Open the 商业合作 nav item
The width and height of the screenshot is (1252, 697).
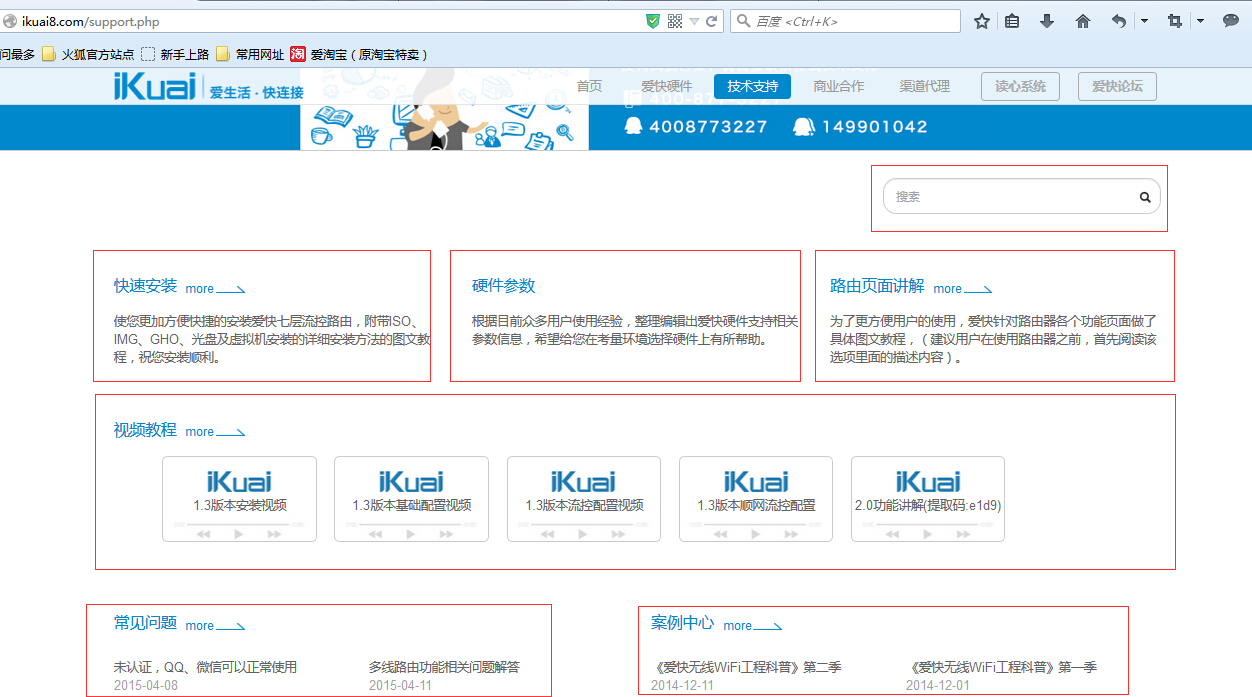coord(838,86)
